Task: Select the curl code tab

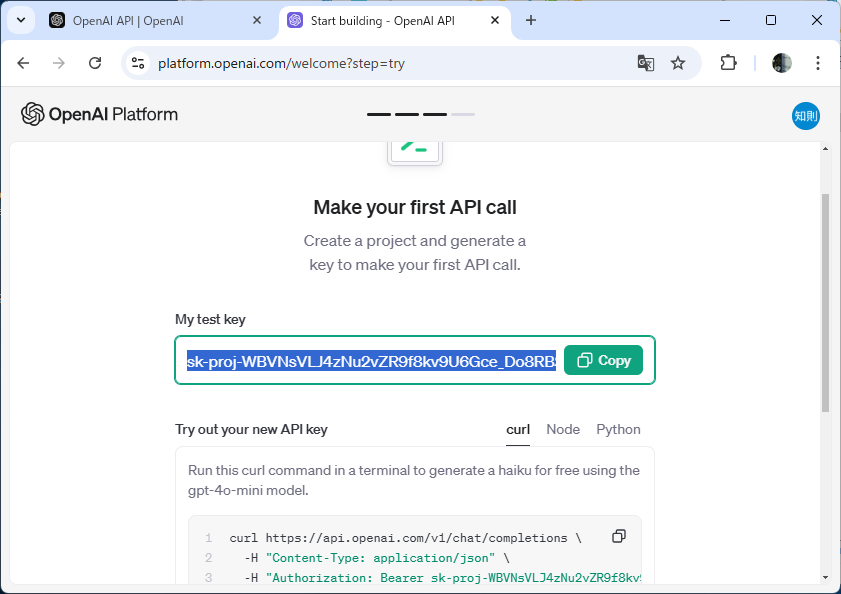Action: (x=518, y=429)
